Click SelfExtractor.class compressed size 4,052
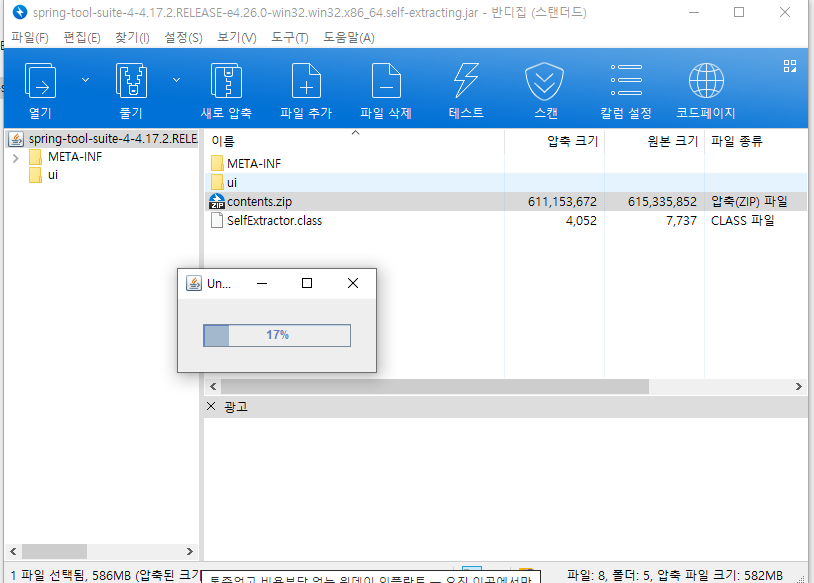The height and width of the screenshot is (583, 814). pos(581,221)
